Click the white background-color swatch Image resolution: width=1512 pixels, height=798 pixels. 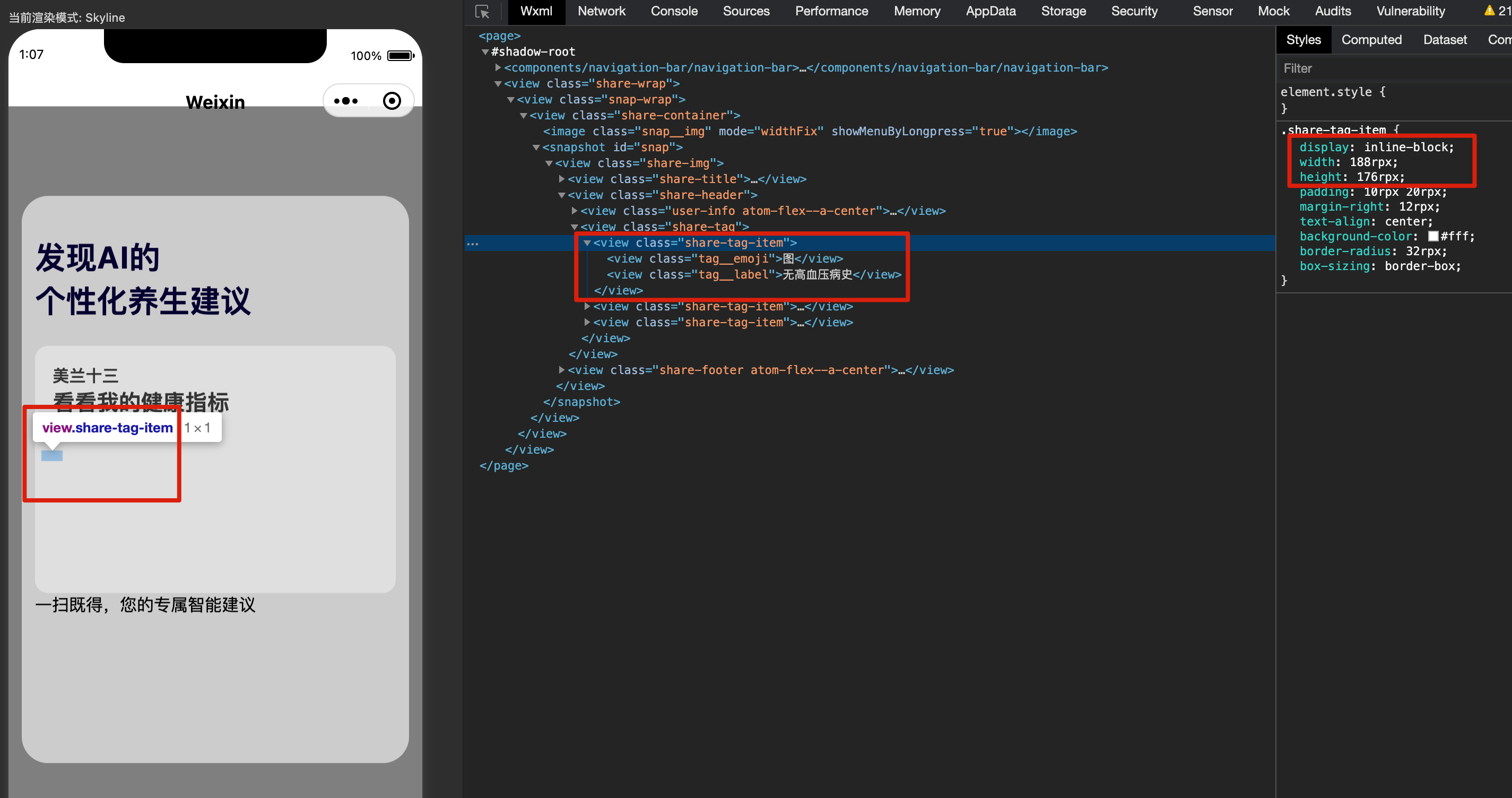pyautogui.click(x=1433, y=236)
